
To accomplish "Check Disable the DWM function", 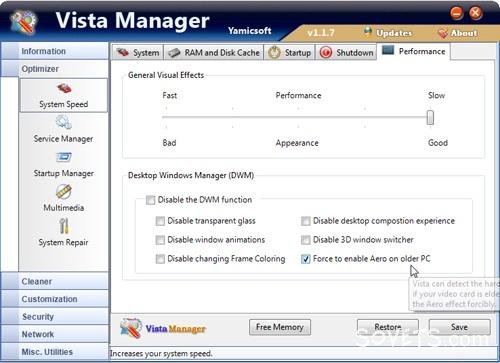I will [151, 200].
